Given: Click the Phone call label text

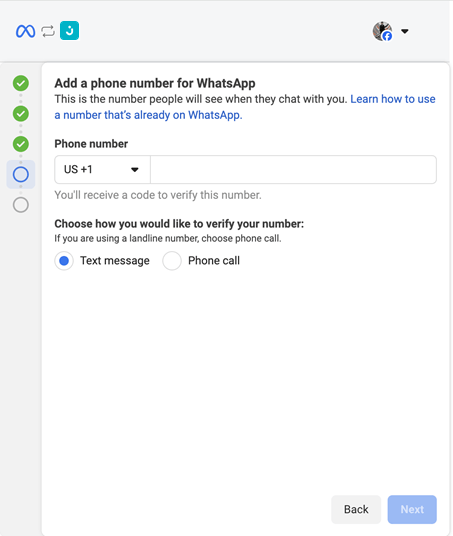Looking at the screenshot, I should pyautogui.click(x=214, y=260).
